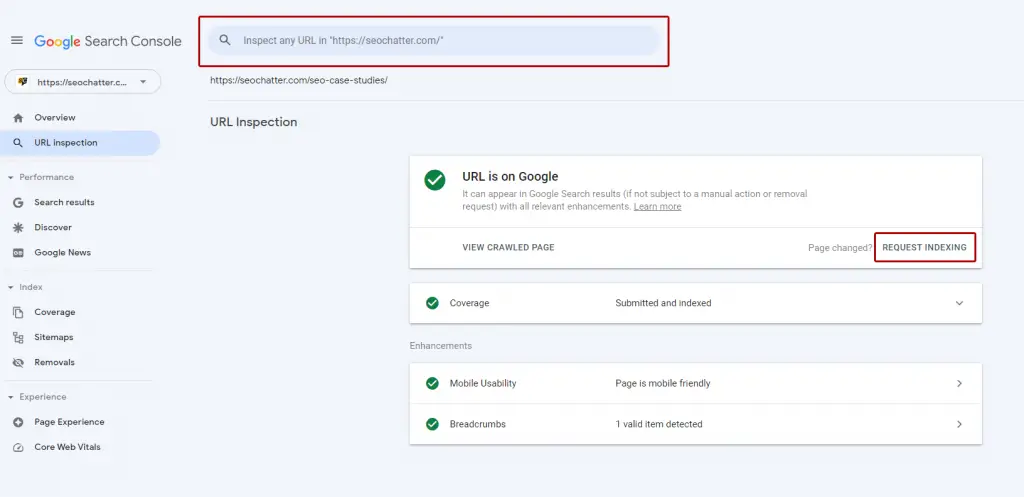
Task: Click 'Submitted and indexed' status
Action: (663, 303)
